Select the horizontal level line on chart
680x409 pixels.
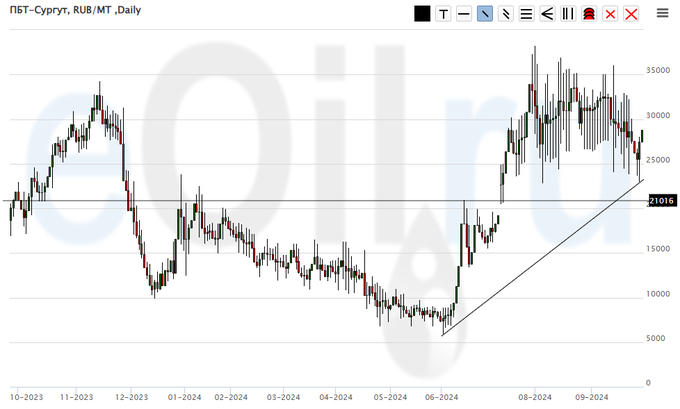(300, 201)
